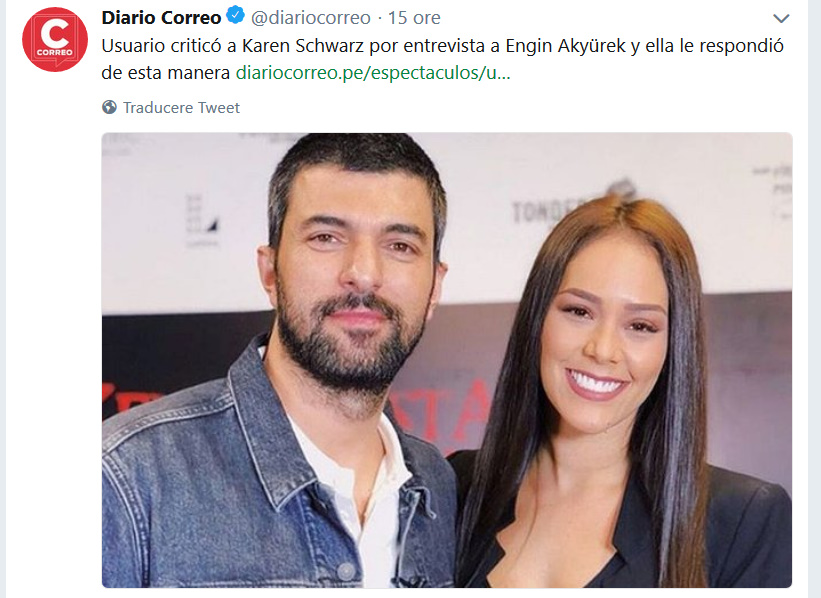Open tweet options via the chevron arrow
This screenshot has height=598, width=821.
pos(781,18)
